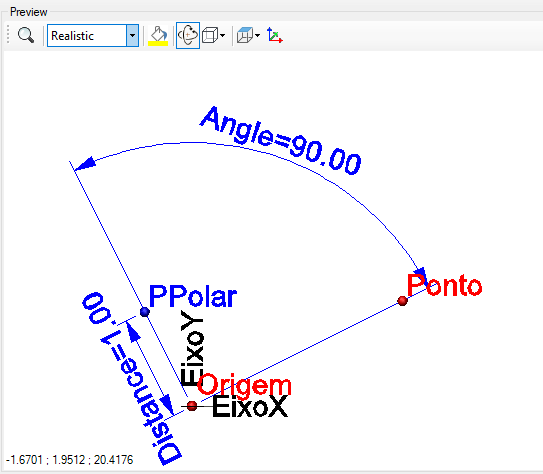Screen dimensions: 543x474
Task: Select the red Ponto point
Action: point(402,301)
